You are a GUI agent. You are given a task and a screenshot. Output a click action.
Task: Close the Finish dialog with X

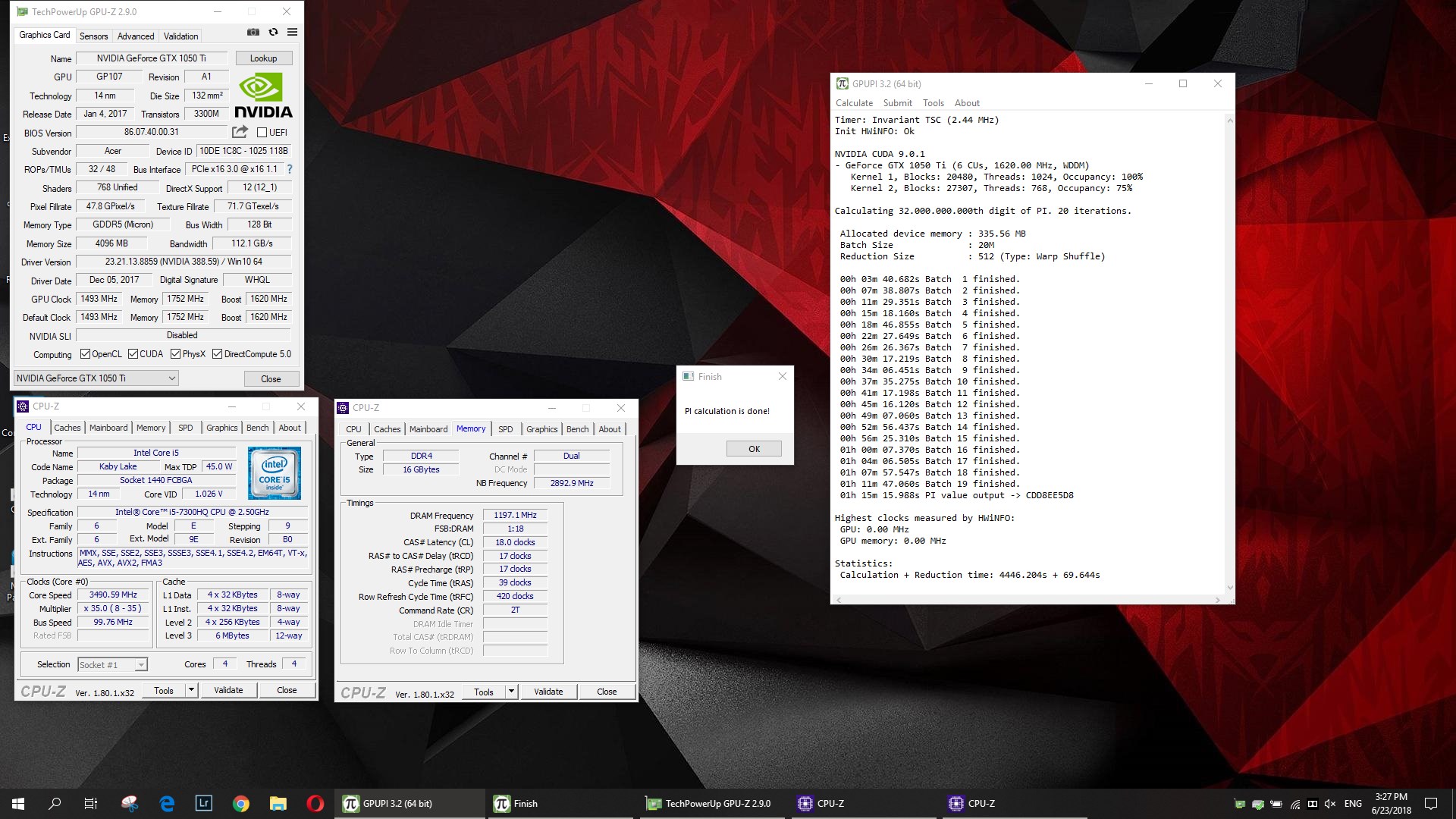(783, 376)
